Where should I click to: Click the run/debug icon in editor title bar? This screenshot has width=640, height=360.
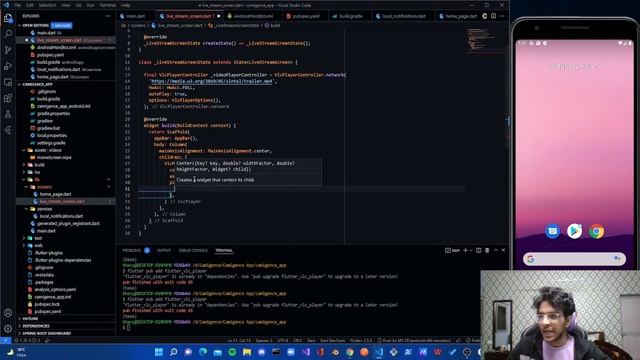(484, 16)
